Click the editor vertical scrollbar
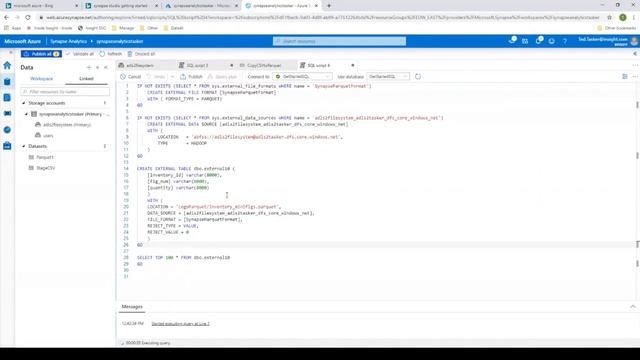 pos(637,192)
